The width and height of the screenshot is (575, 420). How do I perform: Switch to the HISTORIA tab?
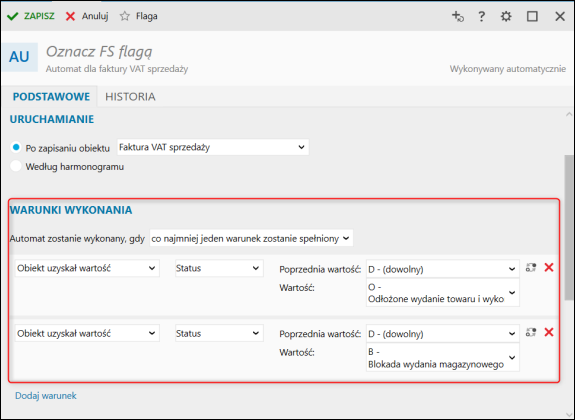click(130, 96)
